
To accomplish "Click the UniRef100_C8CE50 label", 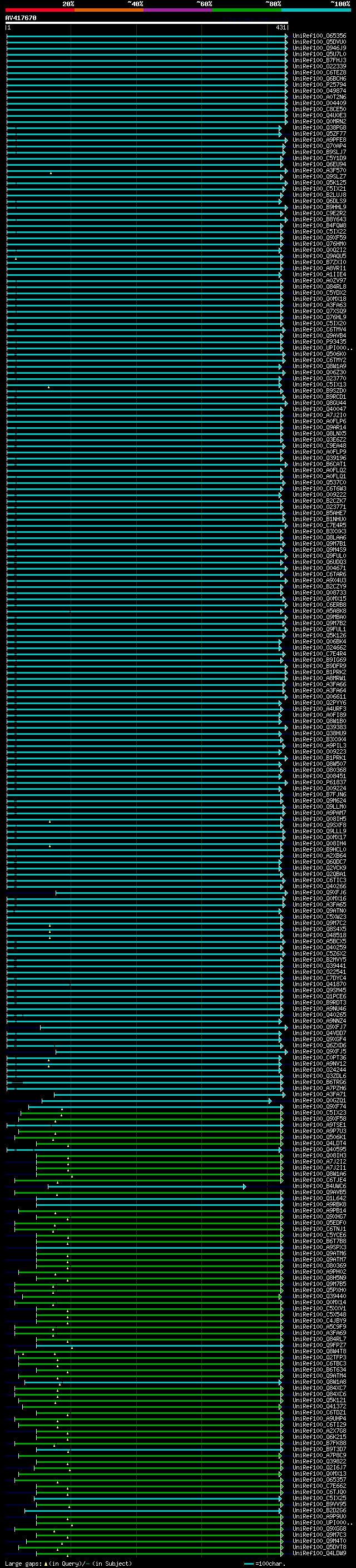I will pyautogui.click(x=319, y=109).
